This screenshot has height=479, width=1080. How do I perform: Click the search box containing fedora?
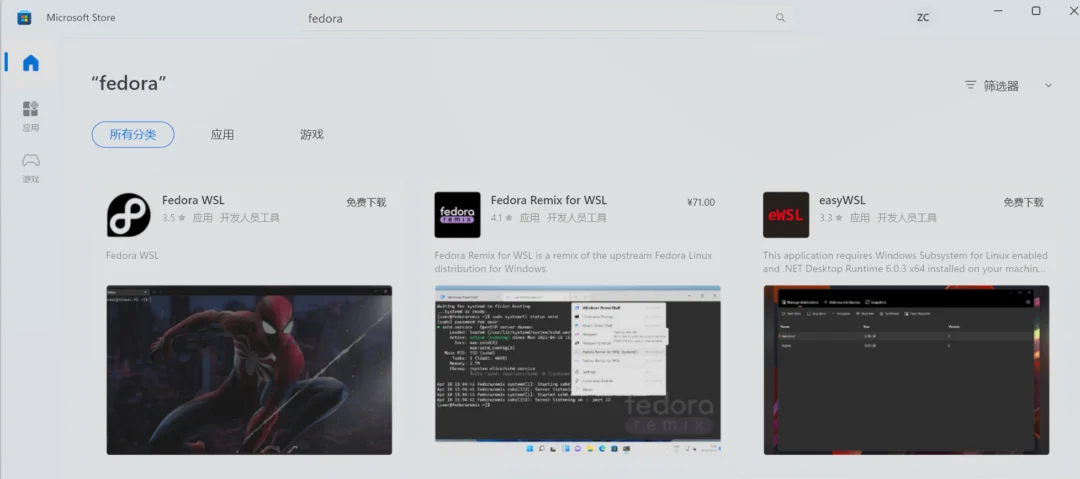pyautogui.click(x=546, y=19)
